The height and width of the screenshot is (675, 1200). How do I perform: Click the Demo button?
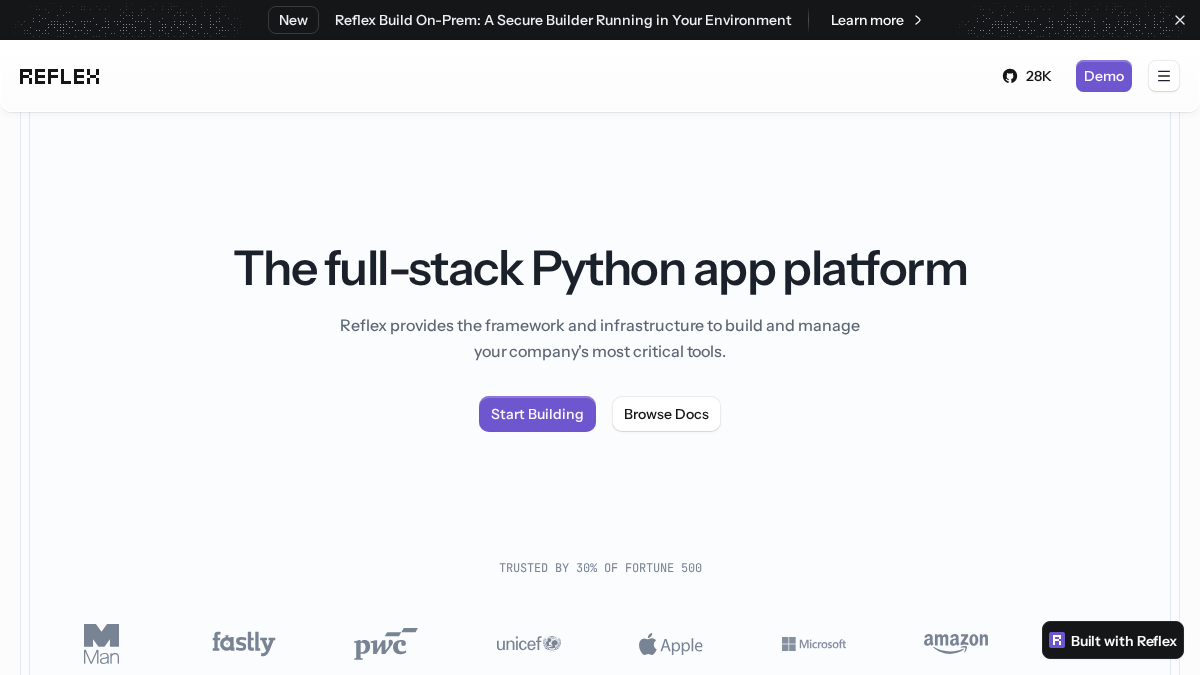pos(1104,76)
